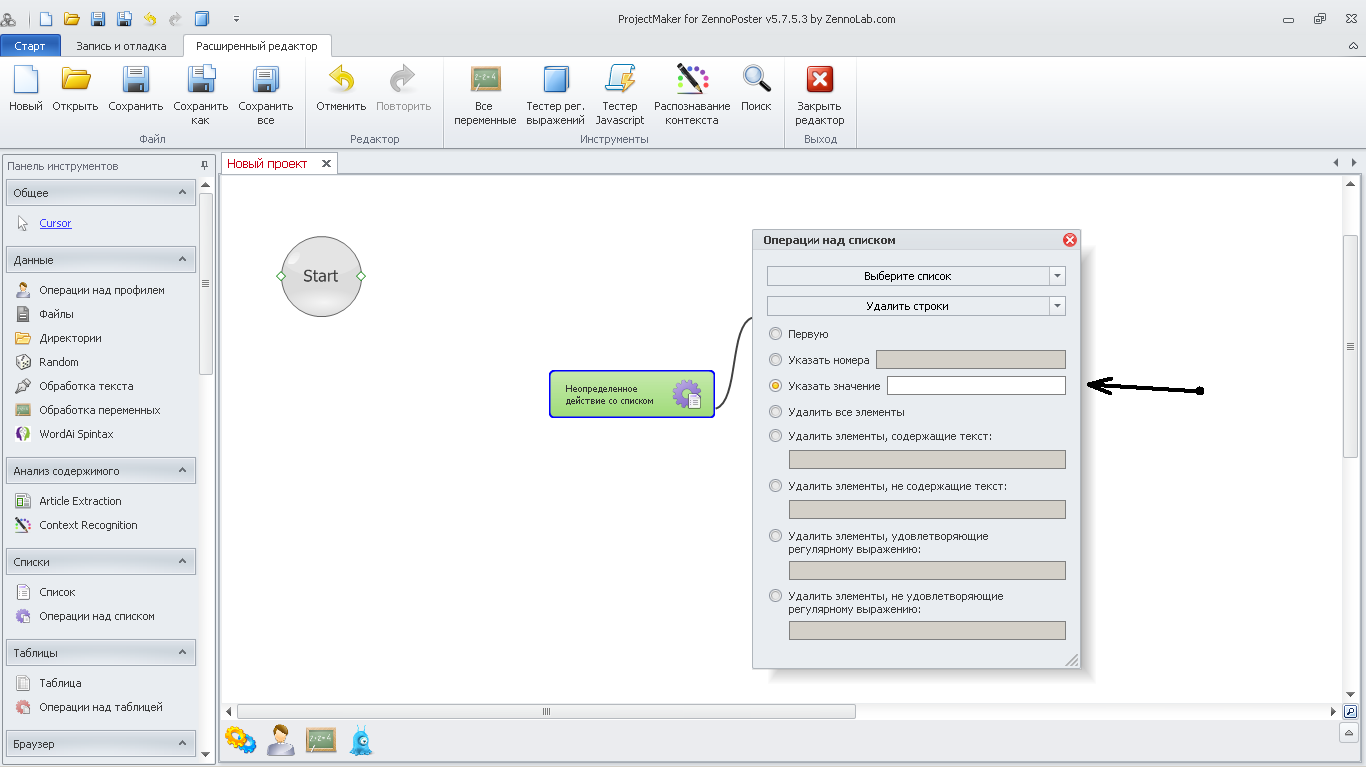Image resolution: width=1366 pixels, height=768 pixels.
Task: Select 'Удалить все элементы' radio button
Action: click(x=775, y=412)
